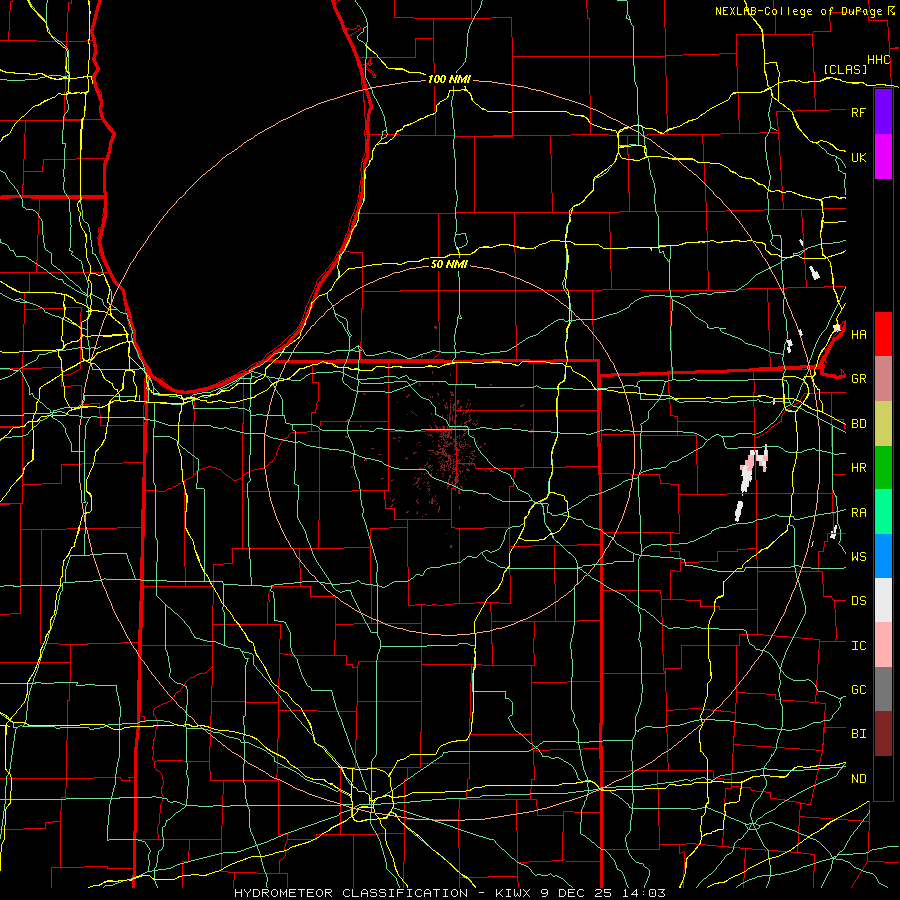Viewport: 900px width, 900px height.
Task: Click the RF legend label
Action: click(858, 112)
